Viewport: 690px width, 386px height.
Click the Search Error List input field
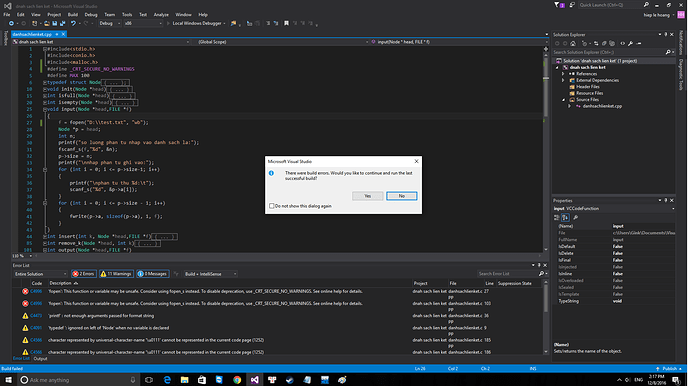pyautogui.click(x=507, y=274)
